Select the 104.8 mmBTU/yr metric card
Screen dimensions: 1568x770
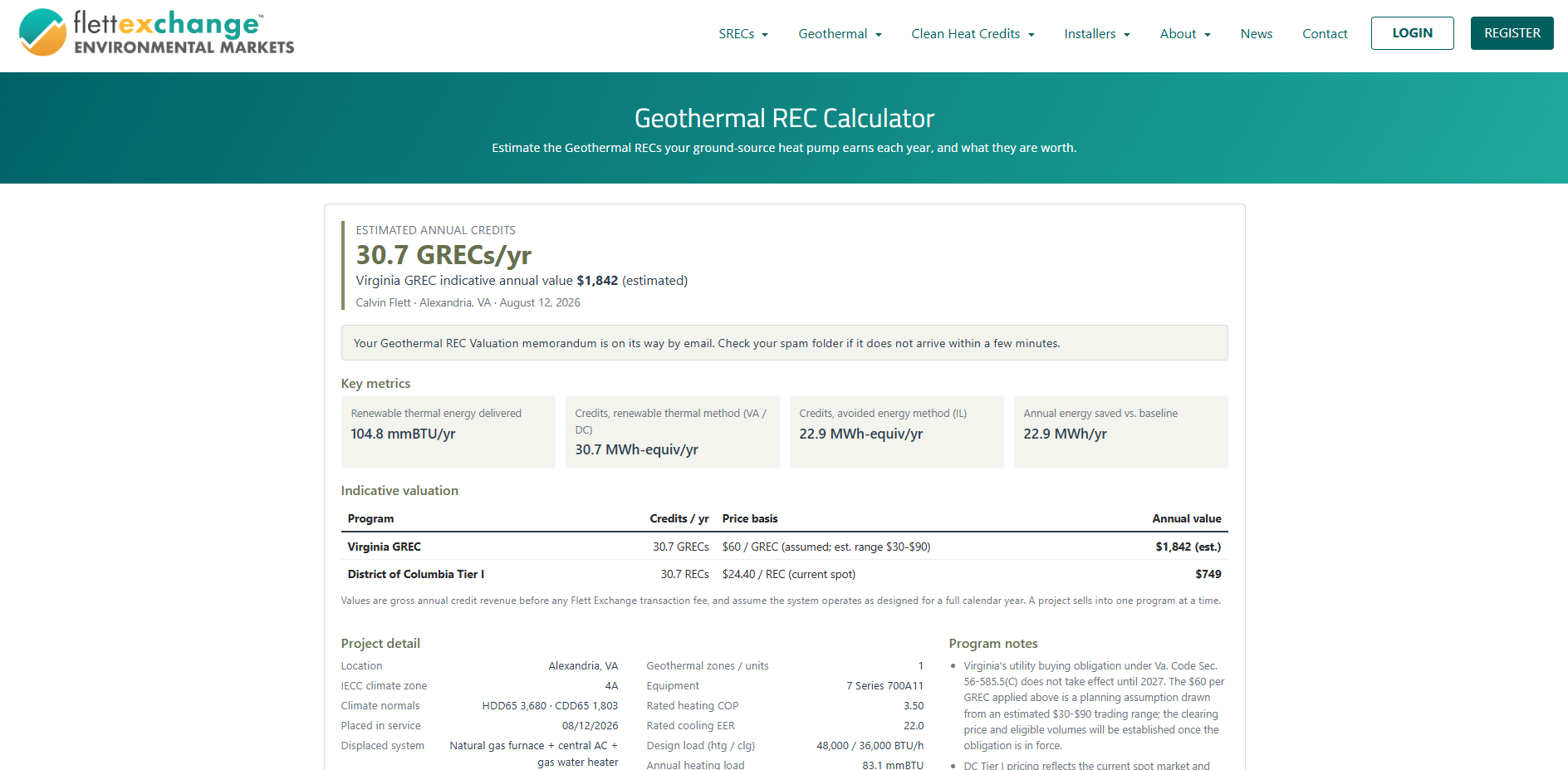(x=448, y=432)
